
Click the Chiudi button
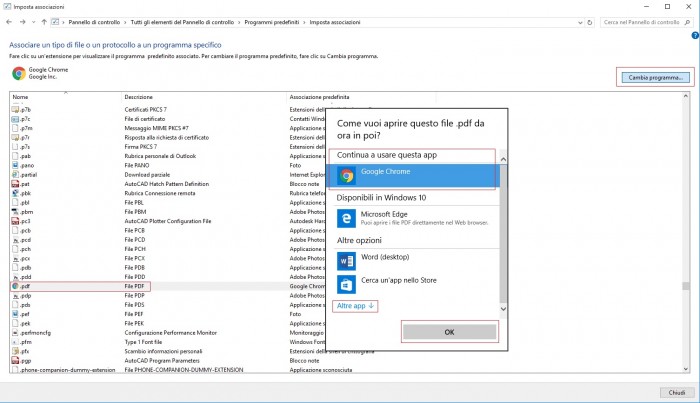[675, 392]
